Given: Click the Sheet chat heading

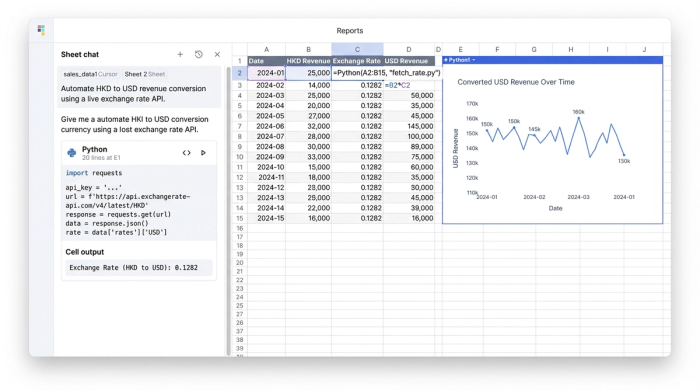Looking at the screenshot, I should [x=80, y=54].
